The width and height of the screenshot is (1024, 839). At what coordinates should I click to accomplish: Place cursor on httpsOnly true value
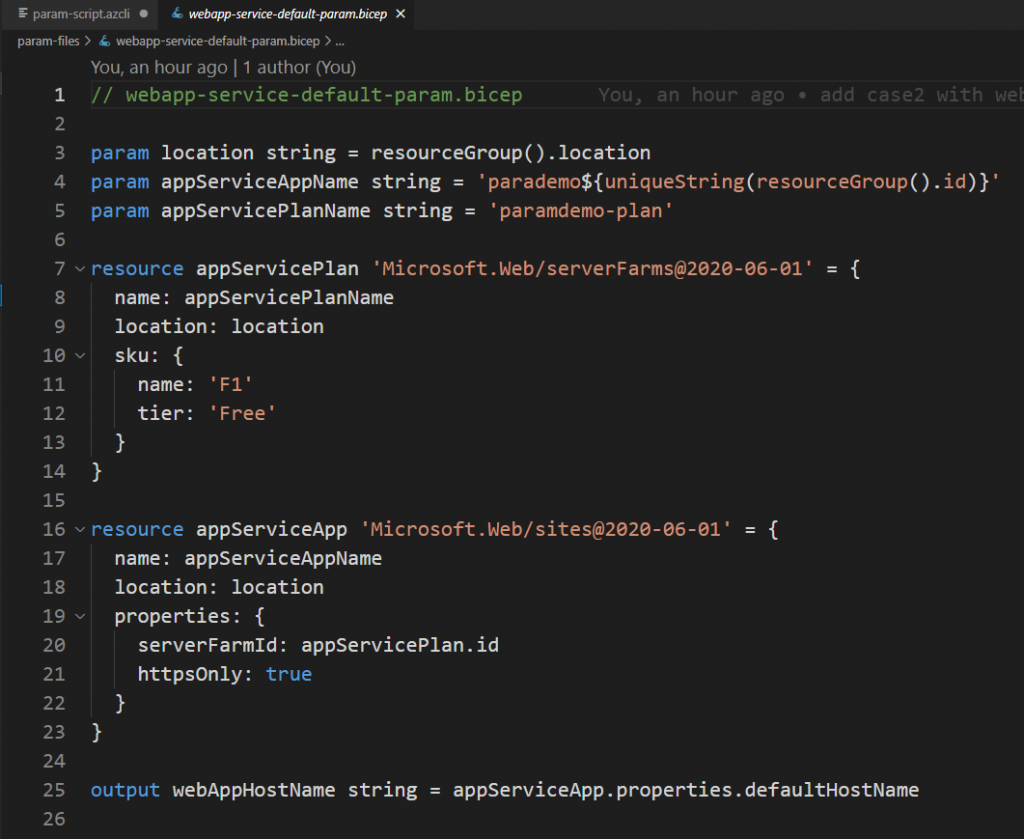tap(288, 674)
